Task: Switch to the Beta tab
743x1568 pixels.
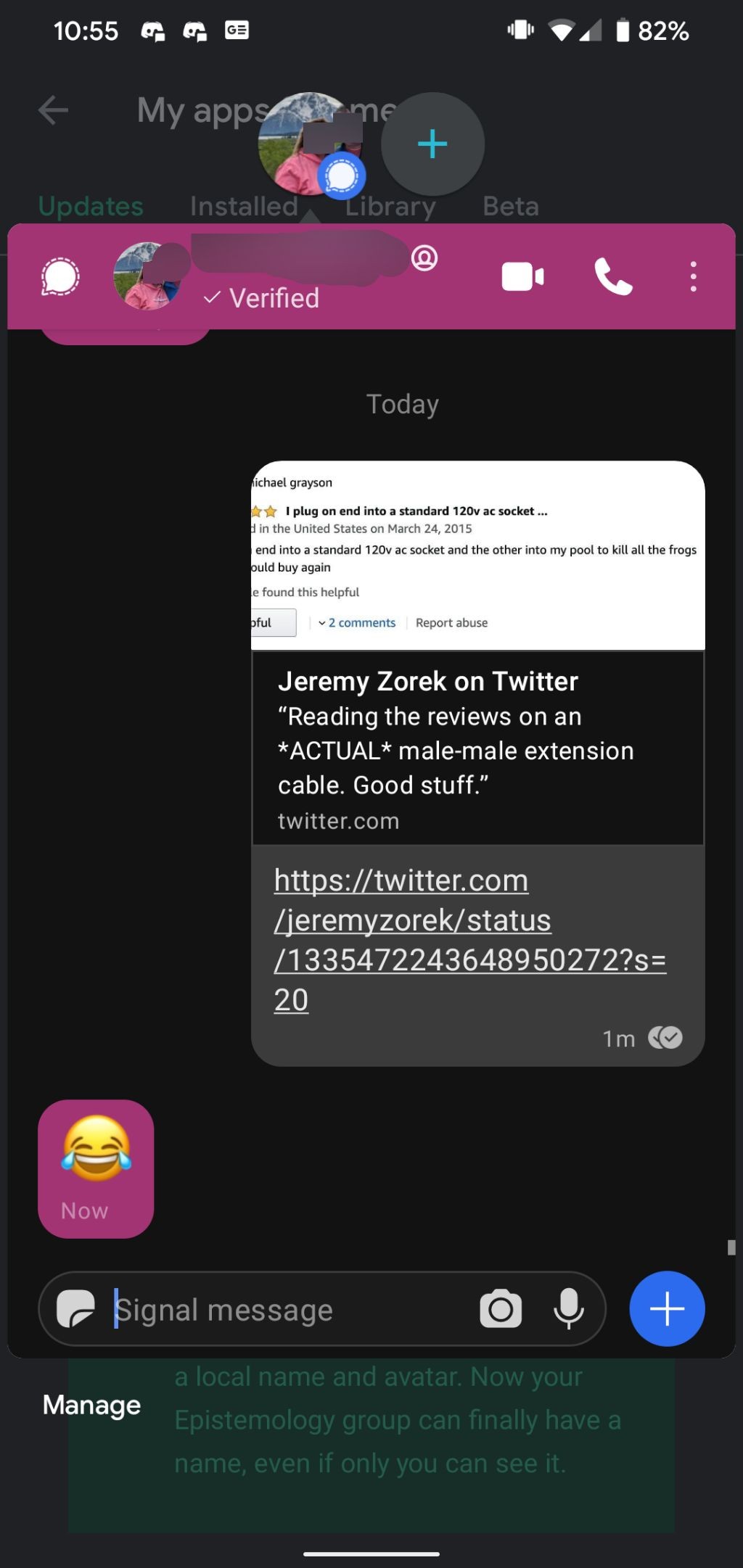Action: (511, 205)
